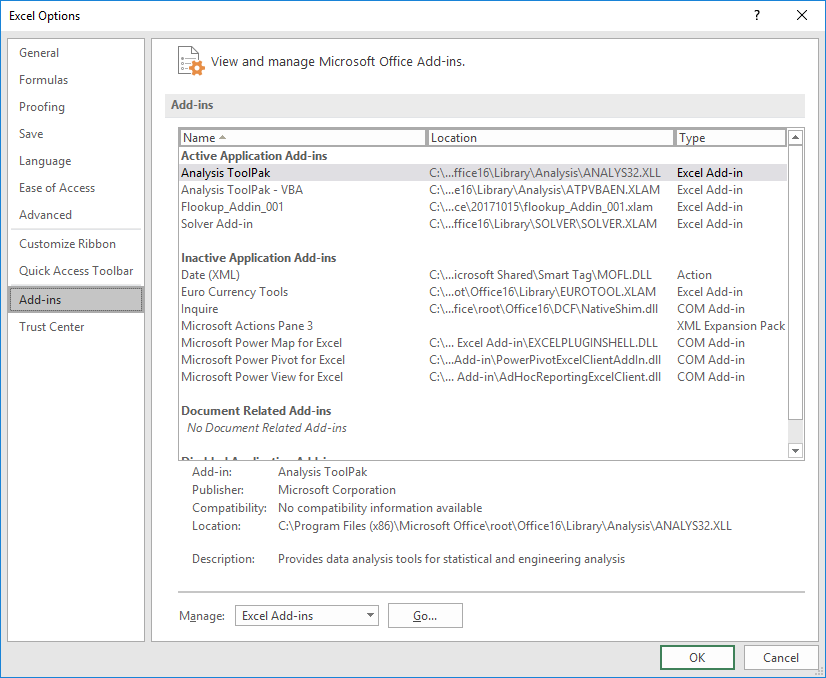This screenshot has height=678, width=826.
Task: Click the compatibility information value
Action: [x=380, y=508]
